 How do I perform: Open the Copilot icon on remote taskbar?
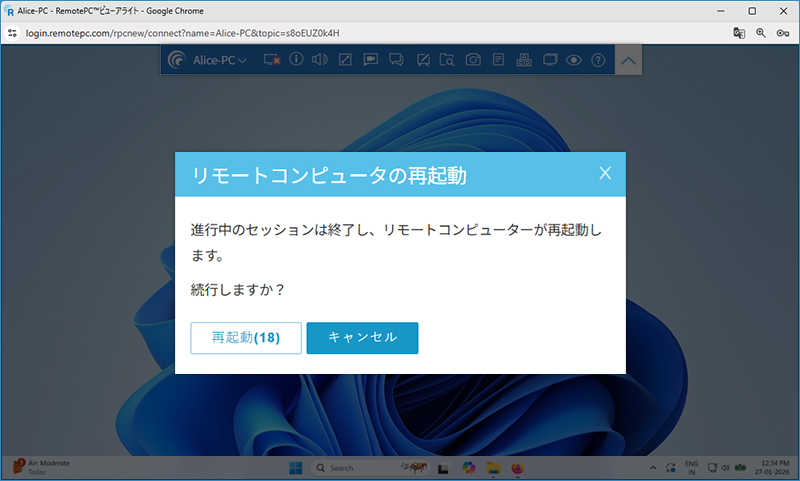(x=468, y=468)
